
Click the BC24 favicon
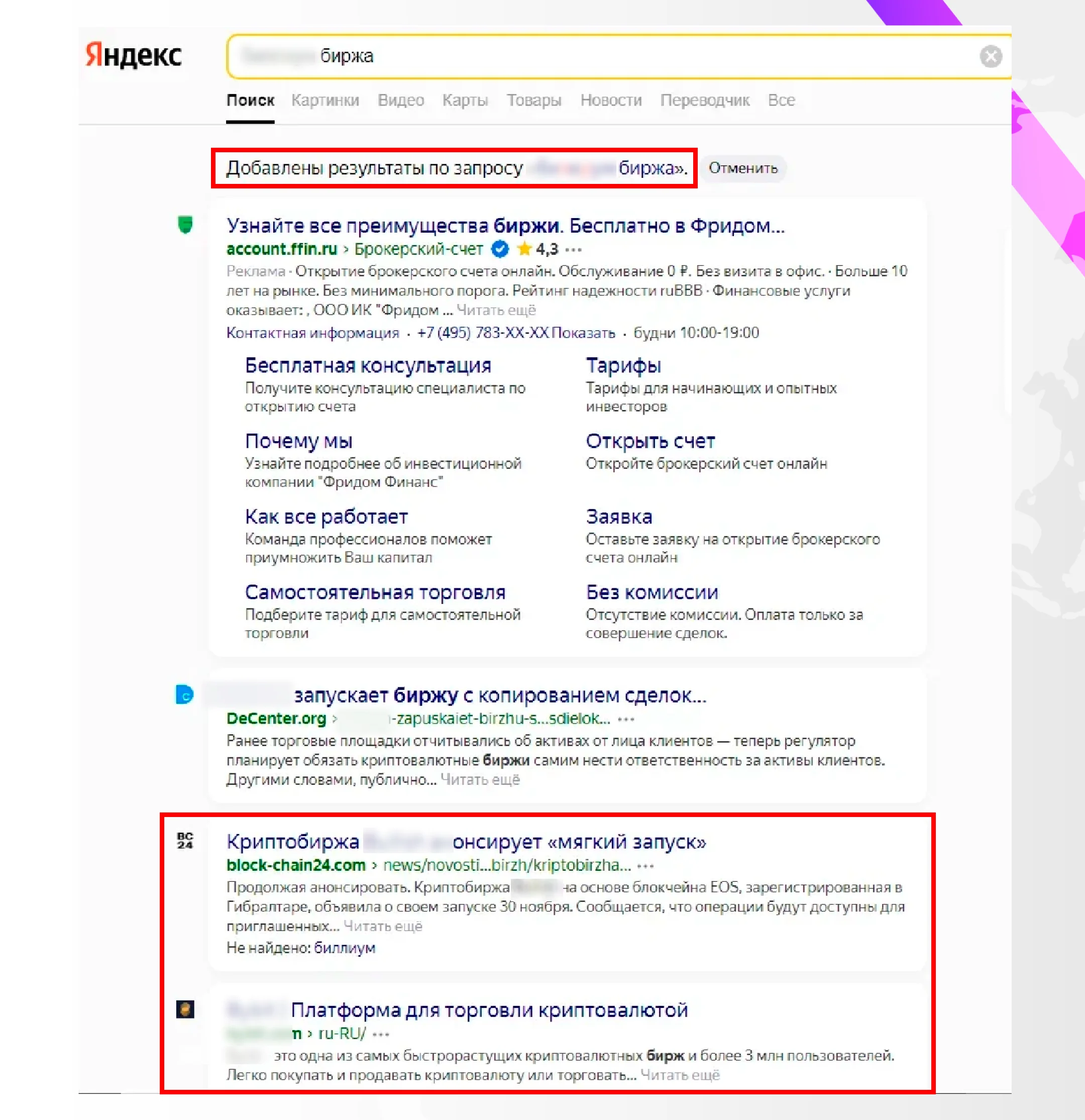click(184, 841)
